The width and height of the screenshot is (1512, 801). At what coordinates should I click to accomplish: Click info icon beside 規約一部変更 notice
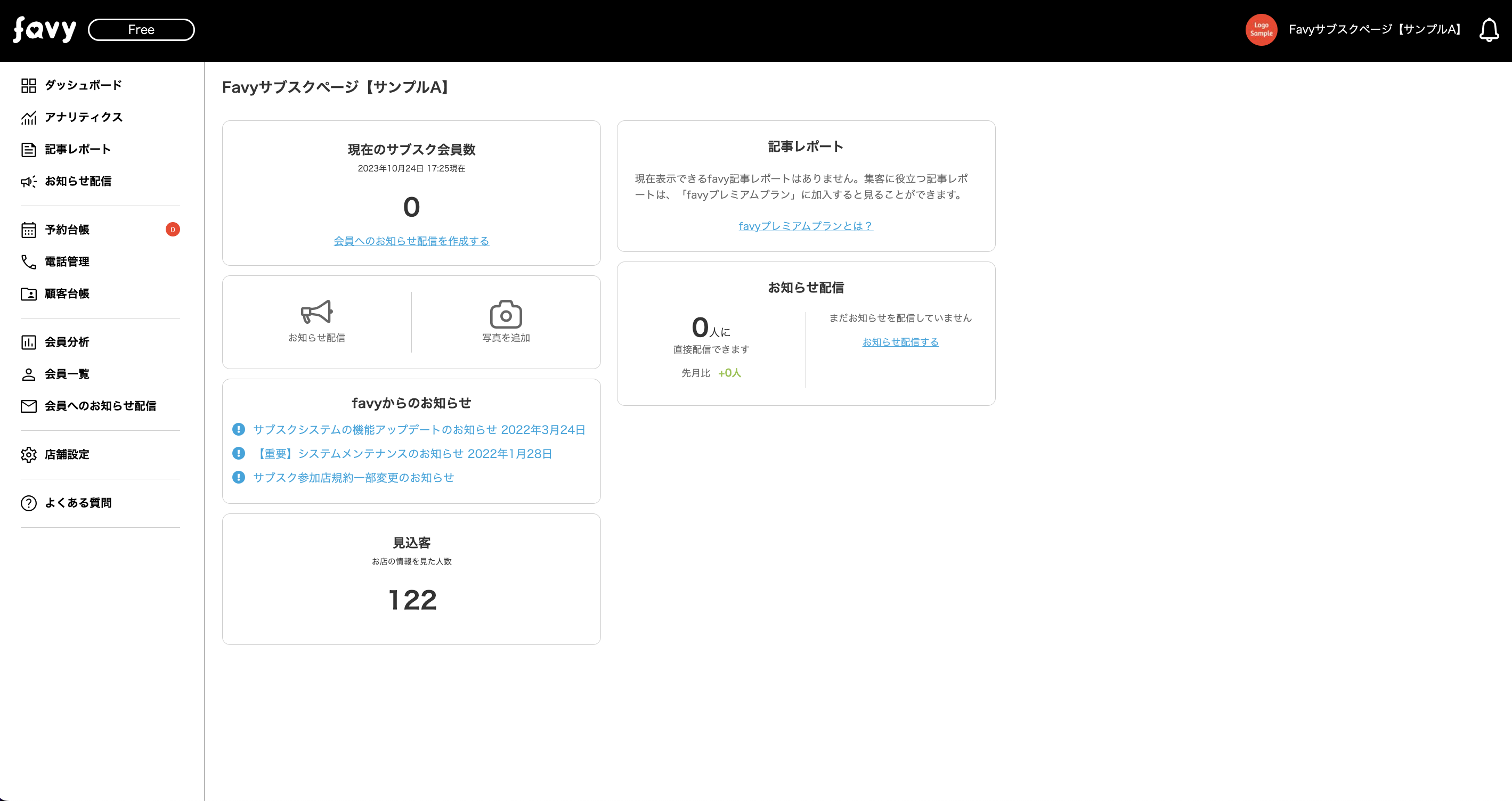[238, 478]
